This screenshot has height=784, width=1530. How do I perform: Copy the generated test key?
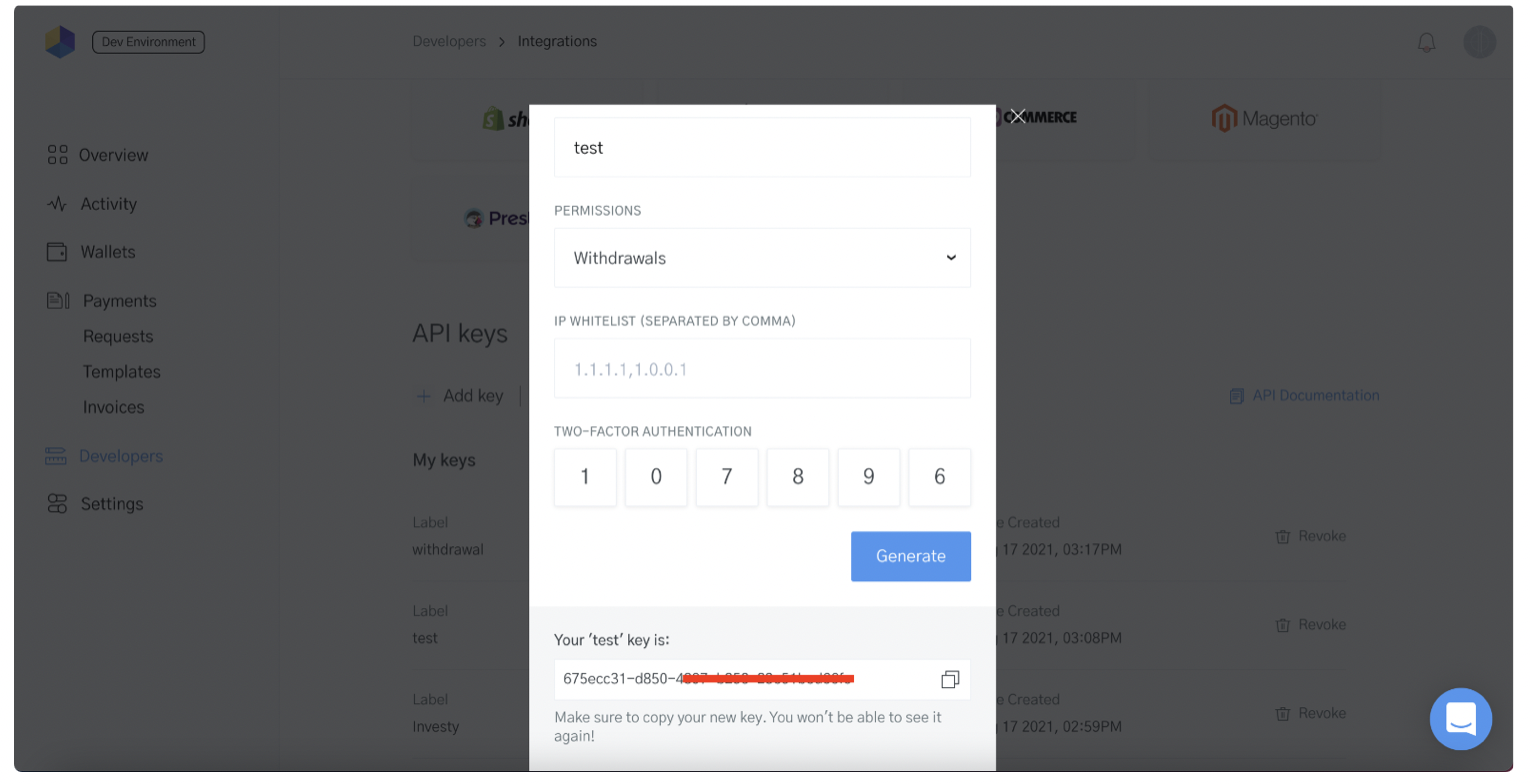point(949,680)
